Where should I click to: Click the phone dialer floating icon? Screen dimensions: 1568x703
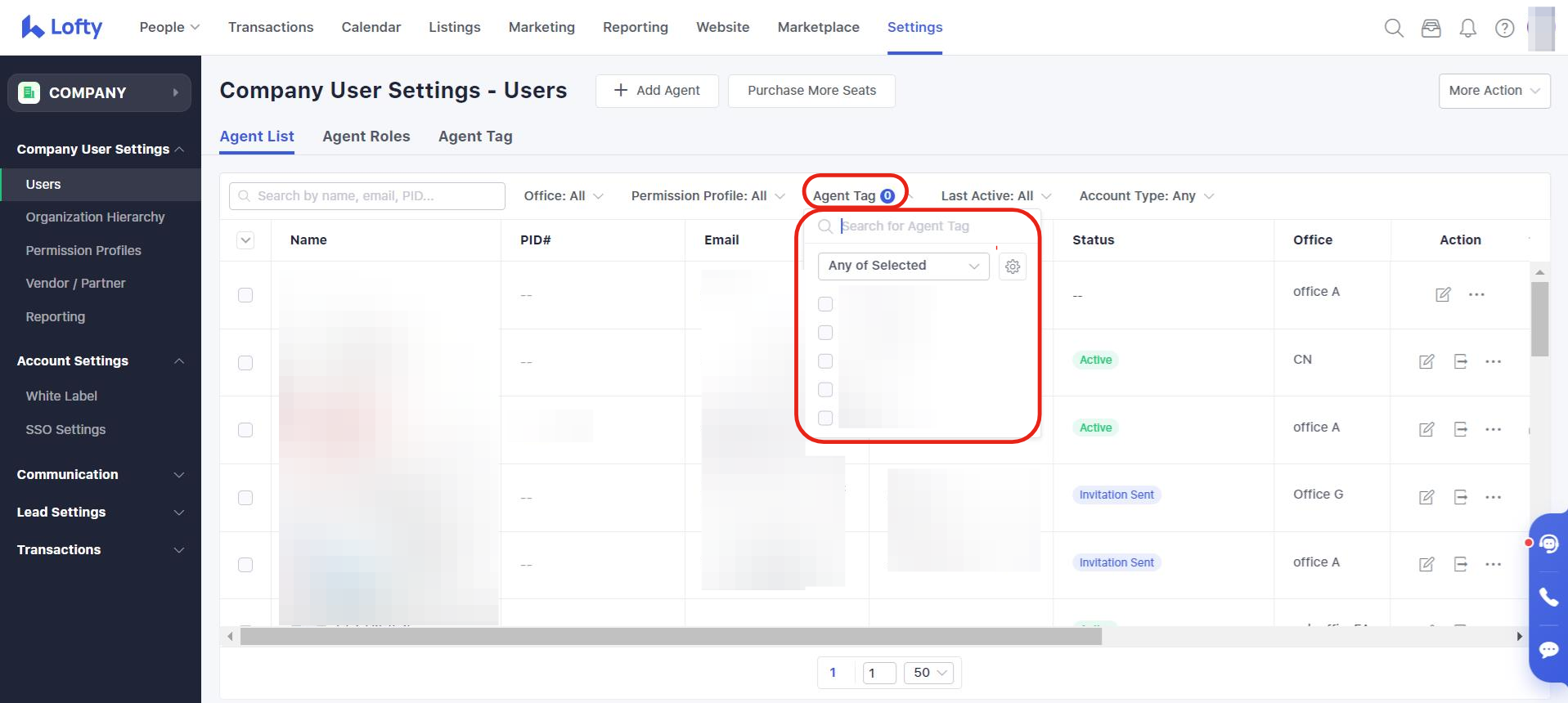click(x=1548, y=598)
